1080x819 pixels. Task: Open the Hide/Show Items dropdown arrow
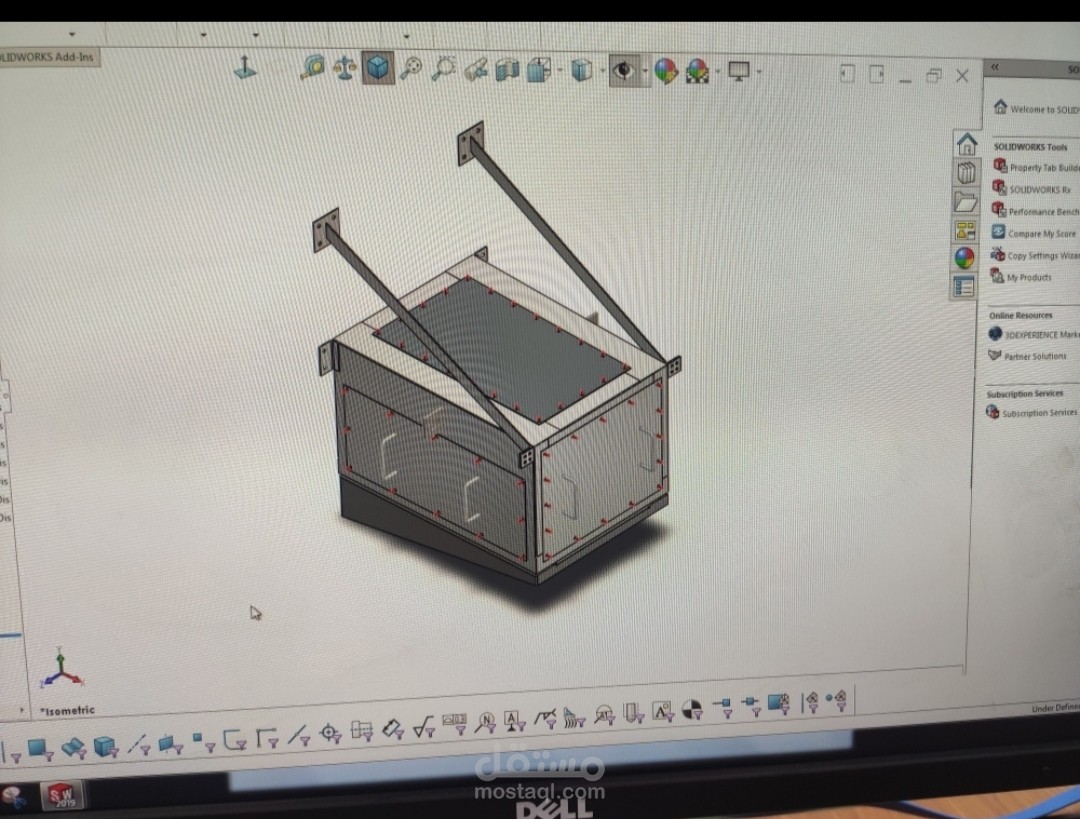[645, 72]
